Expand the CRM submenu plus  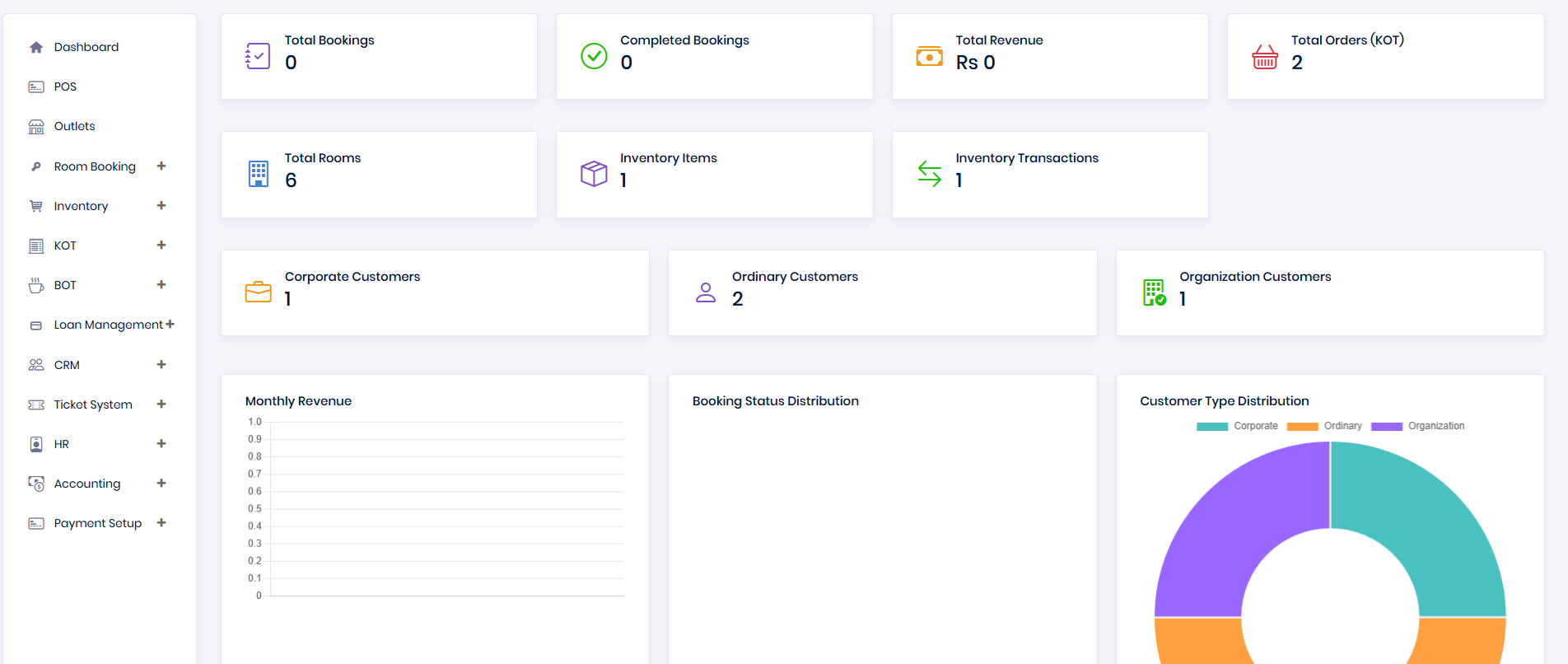pos(161,364)
